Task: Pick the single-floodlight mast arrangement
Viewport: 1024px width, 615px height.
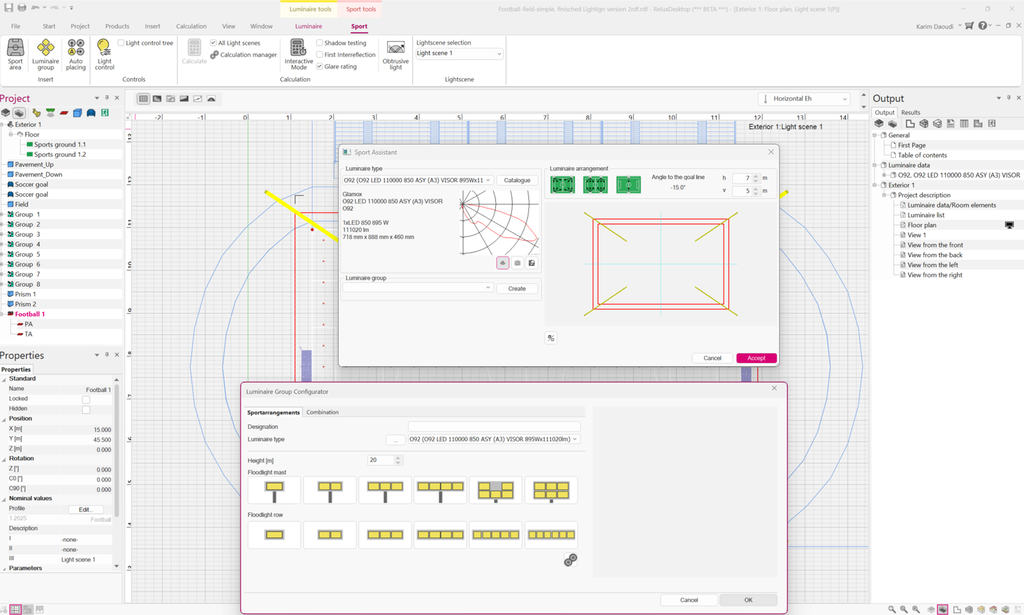Action: point(274,489)
